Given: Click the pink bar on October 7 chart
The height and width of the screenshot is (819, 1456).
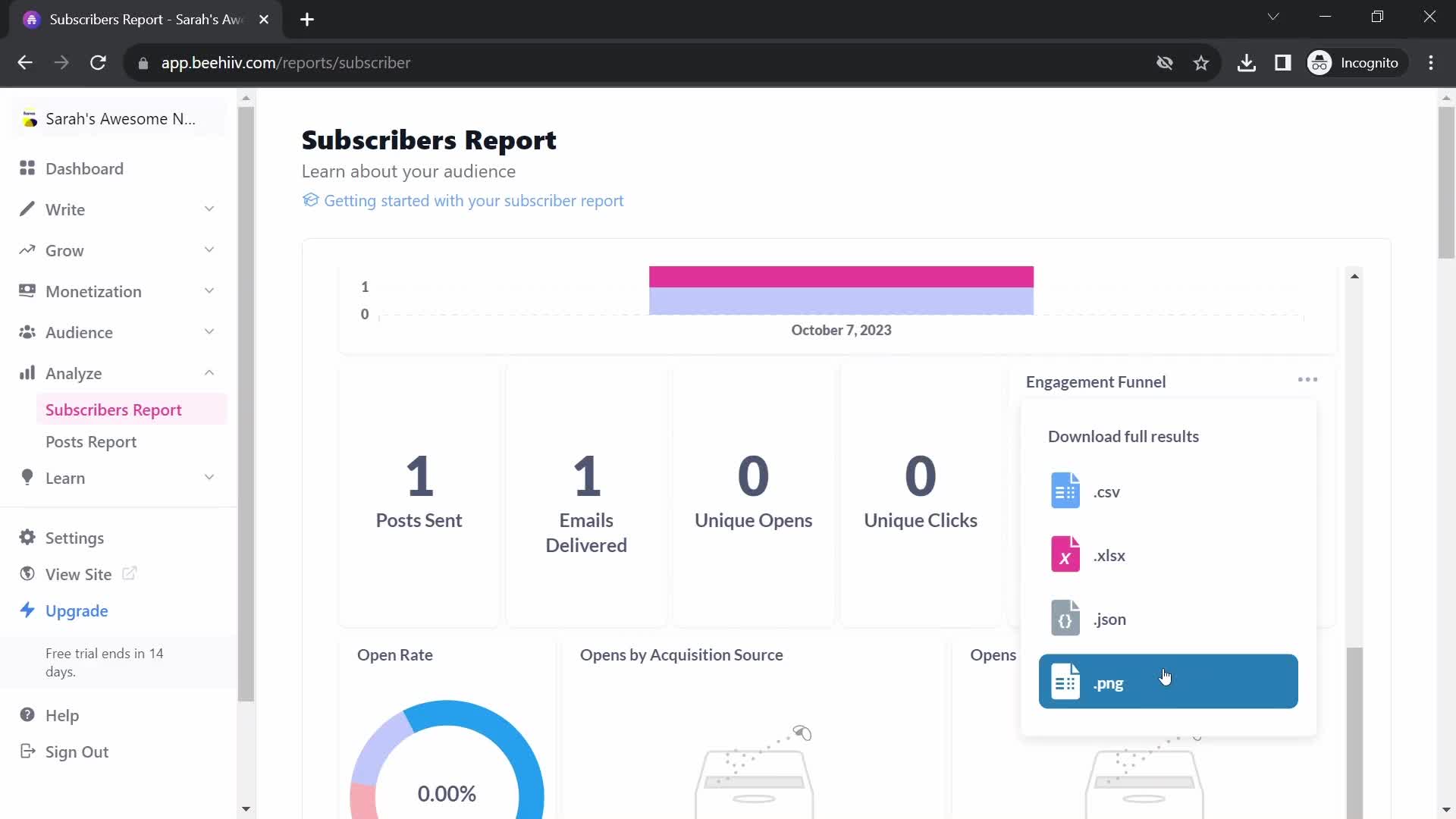Looking at the screenshot, I should (x=840, y=276).
